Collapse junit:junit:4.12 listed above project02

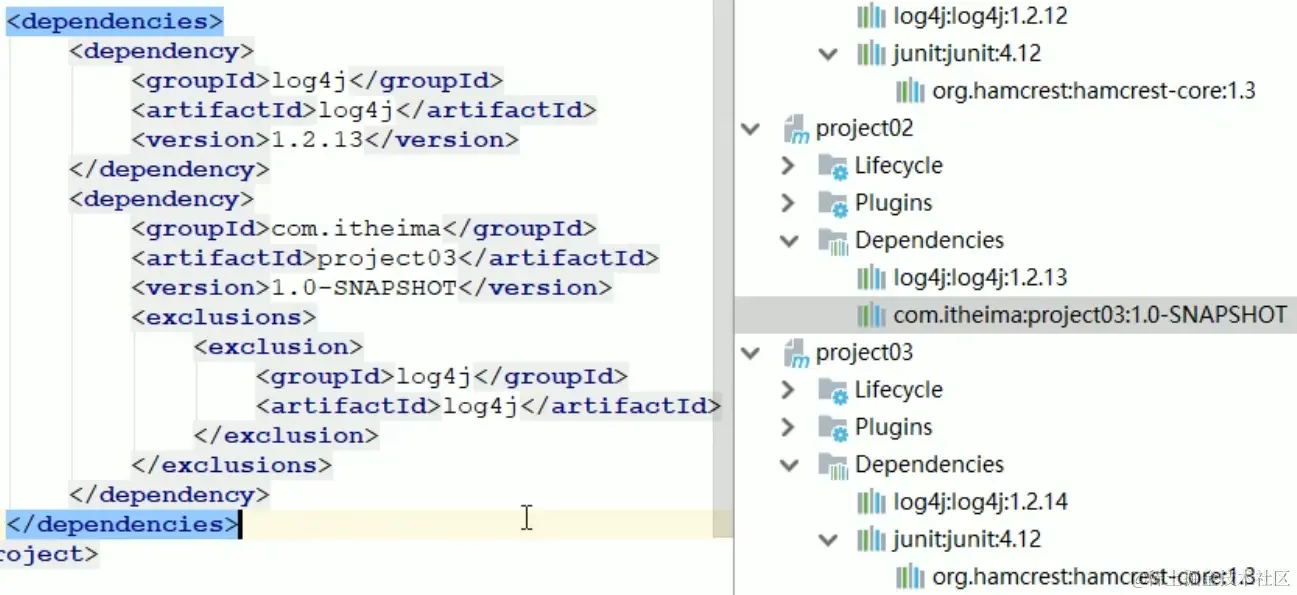point(827,54)
